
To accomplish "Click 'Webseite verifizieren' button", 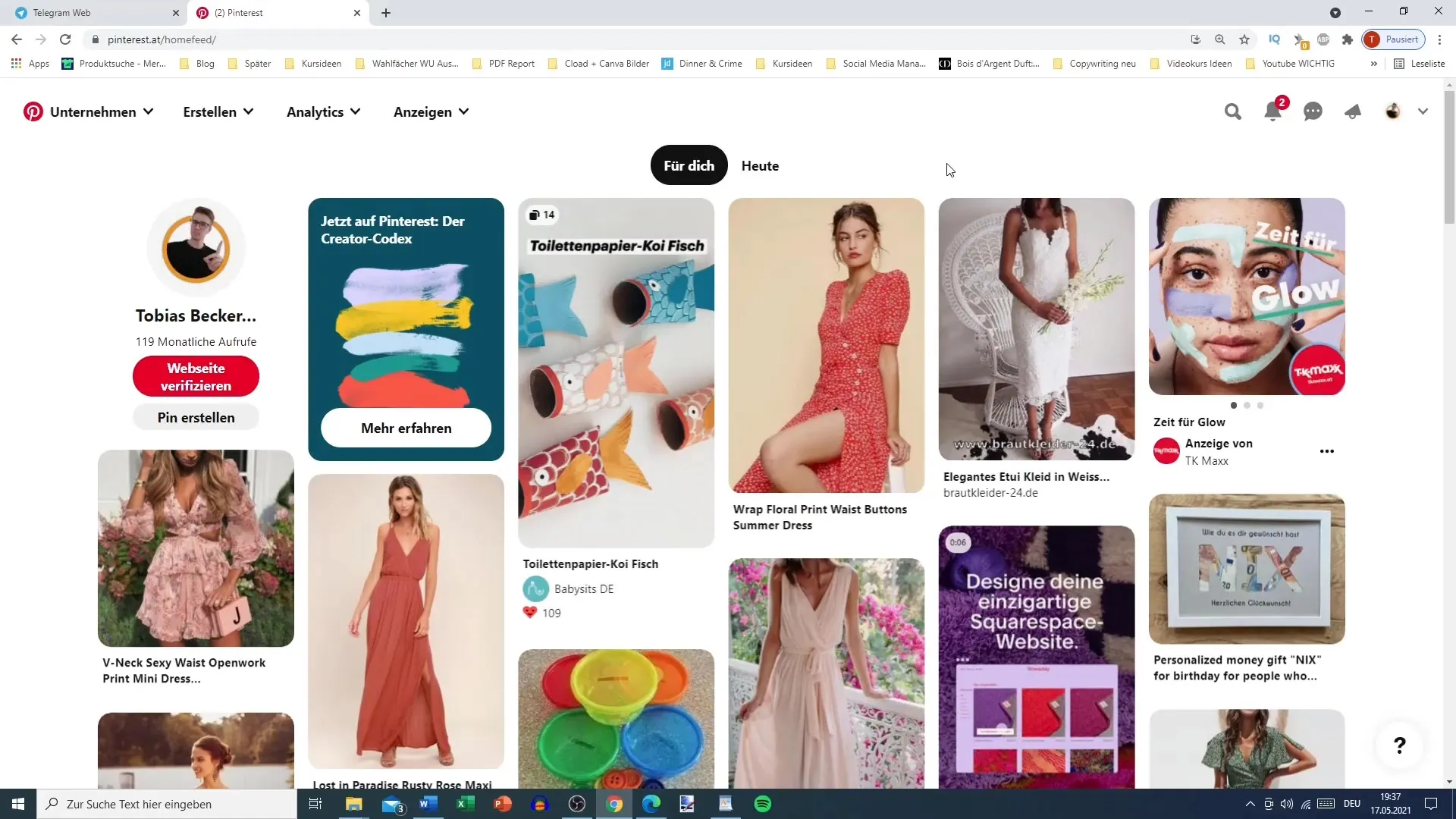I will [x=196, y=377].
